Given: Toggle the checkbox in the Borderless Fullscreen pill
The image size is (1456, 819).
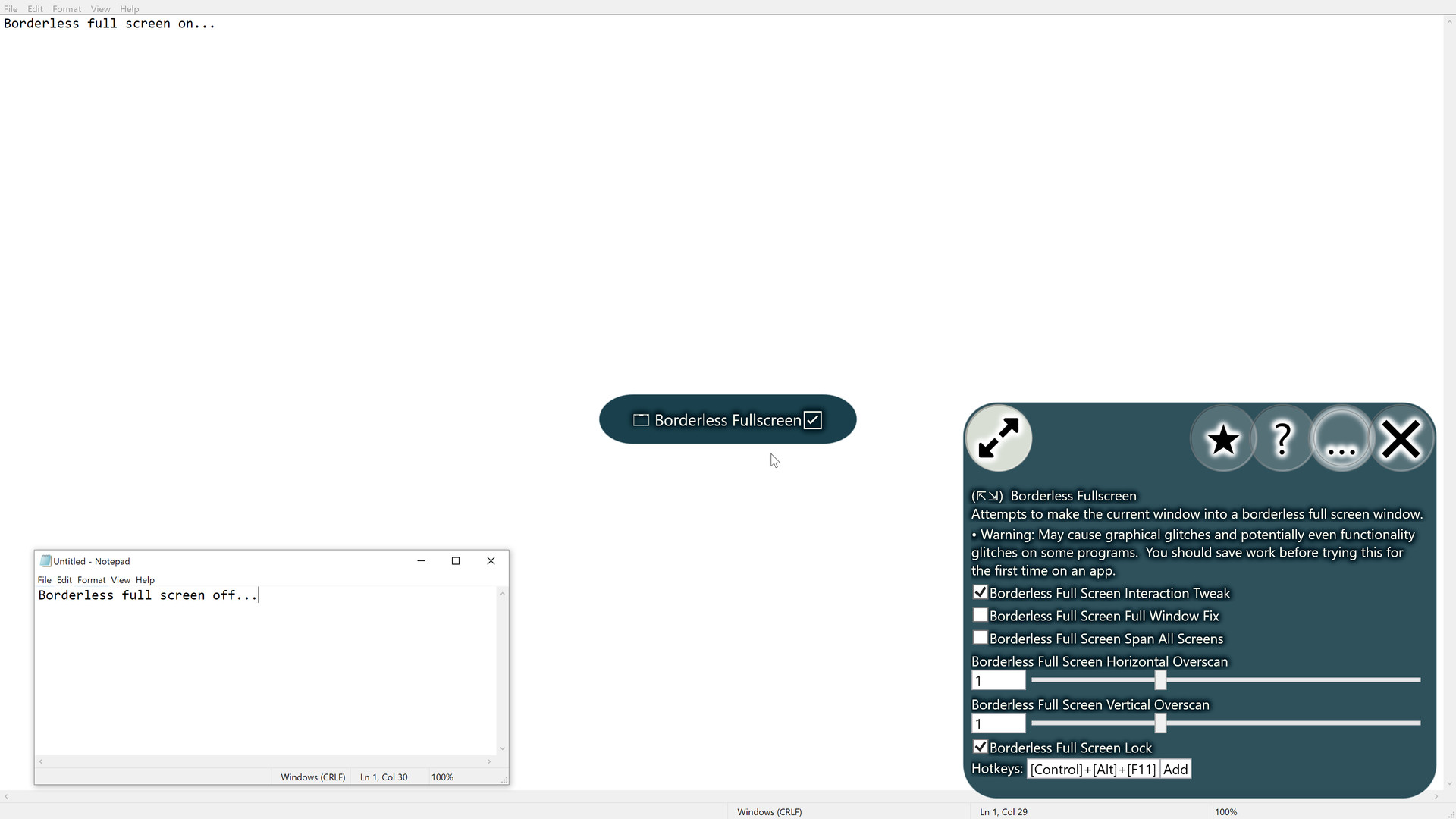Looking at the screenshot, I should coord(813,419).
